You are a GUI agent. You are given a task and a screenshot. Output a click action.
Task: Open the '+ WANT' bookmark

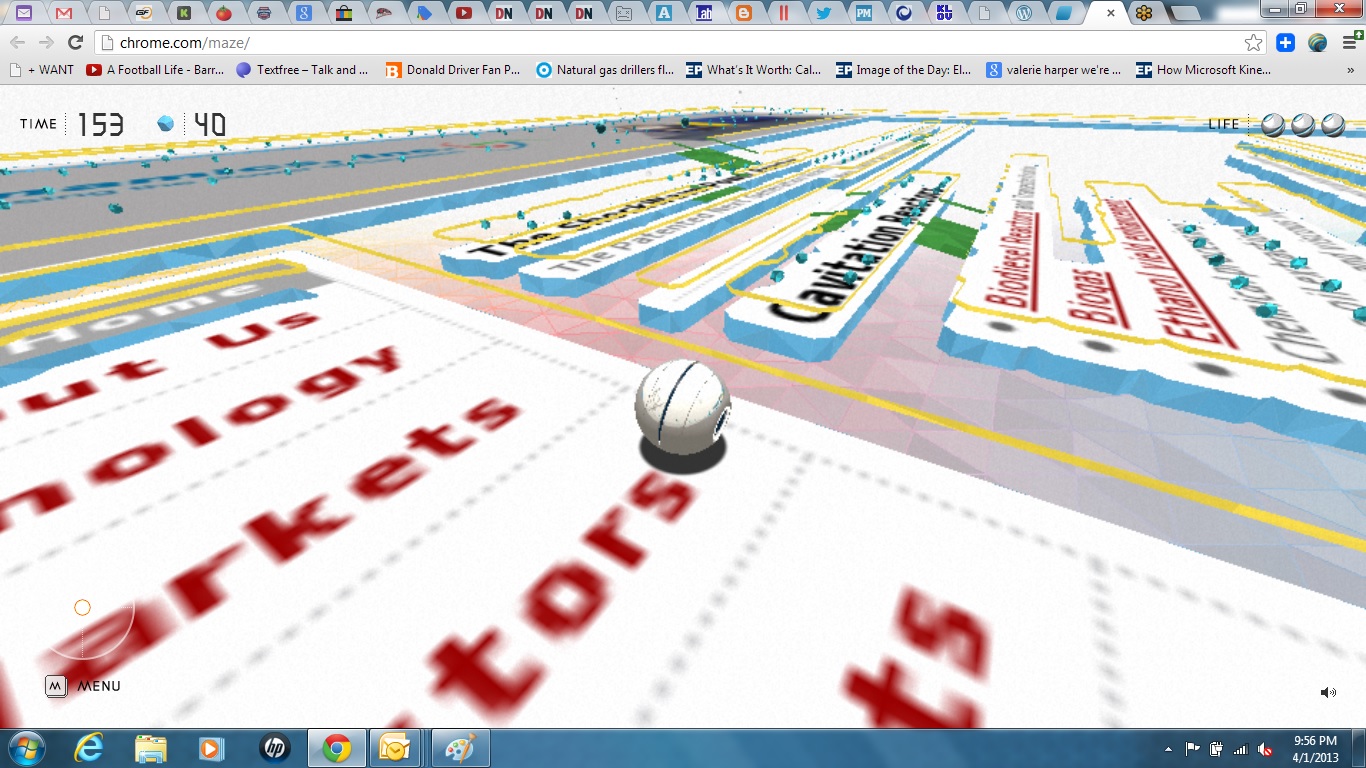(42, 70)
